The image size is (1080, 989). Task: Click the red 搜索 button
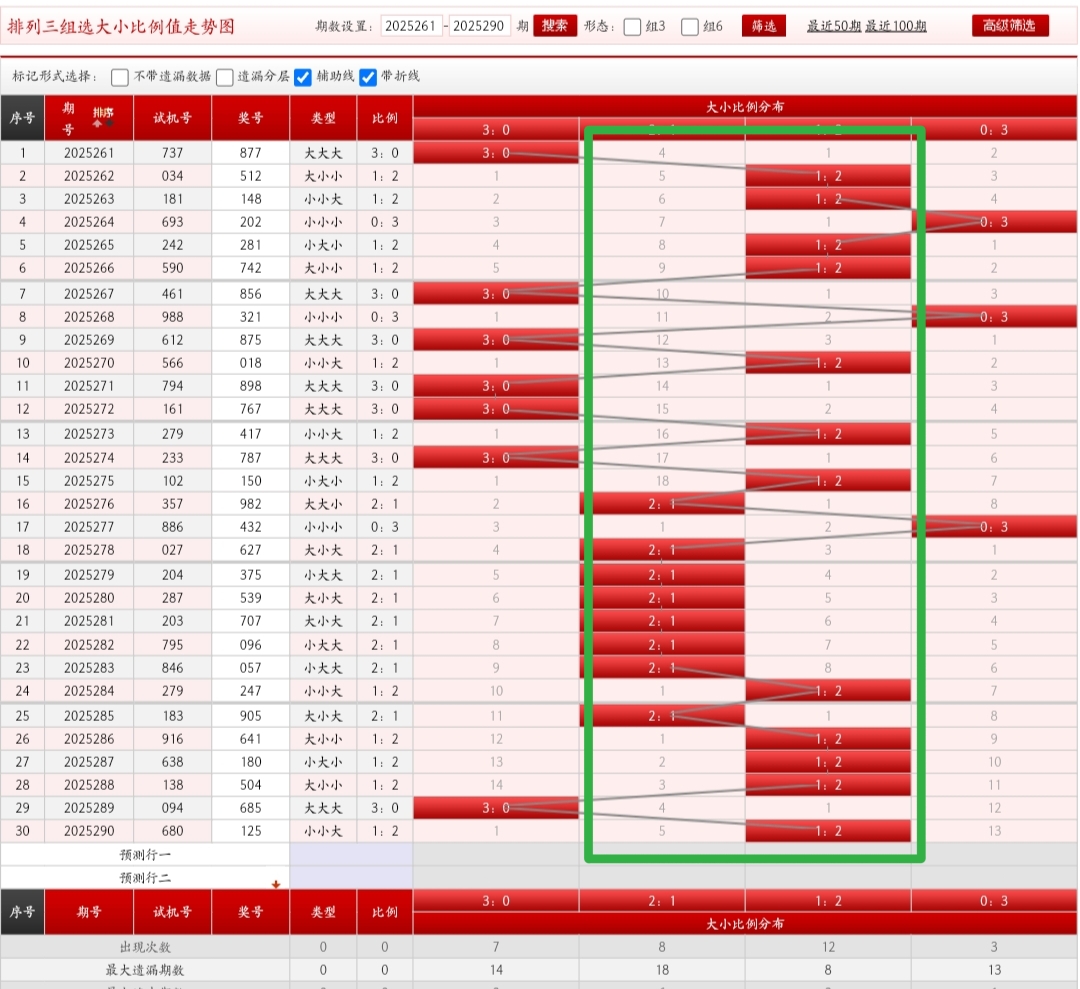555,26
